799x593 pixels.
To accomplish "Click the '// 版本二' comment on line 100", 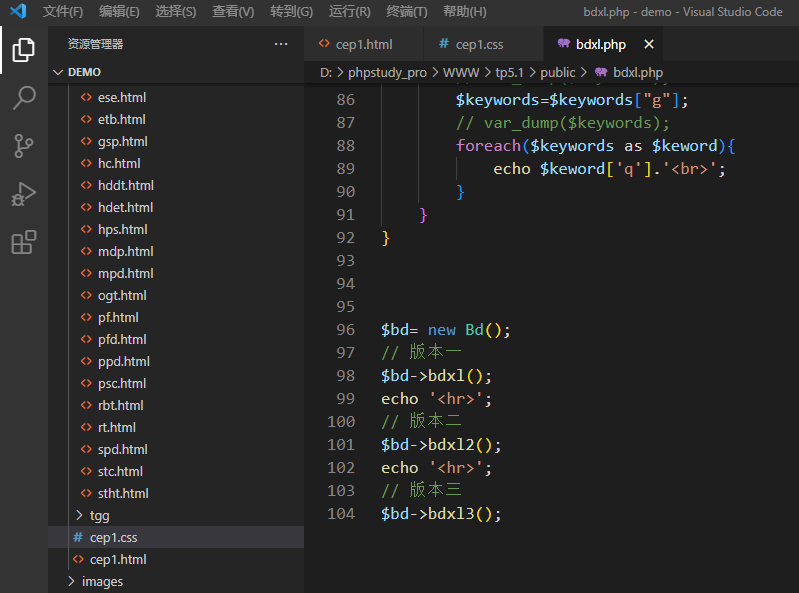I will pyautogui.click(x=421, y=422).
